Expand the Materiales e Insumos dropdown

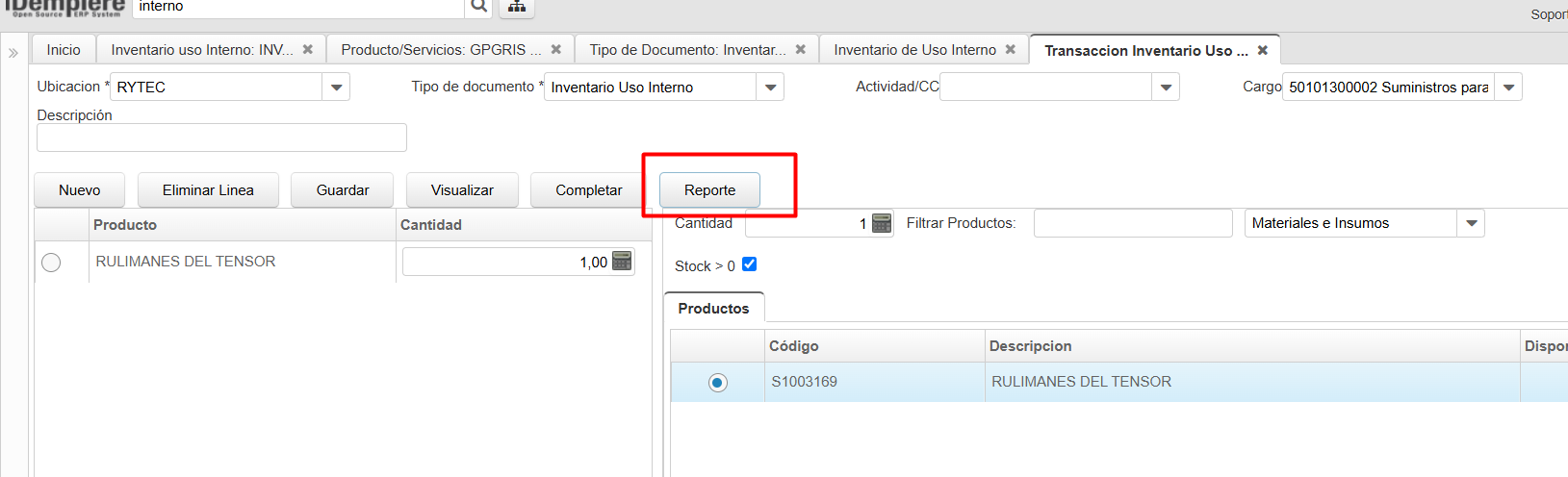pos(1471,223)
